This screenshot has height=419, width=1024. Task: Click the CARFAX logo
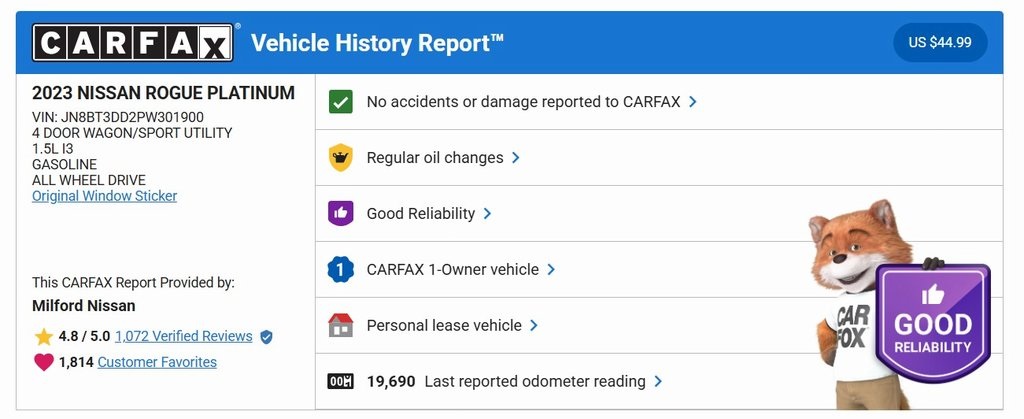point(134,43)
